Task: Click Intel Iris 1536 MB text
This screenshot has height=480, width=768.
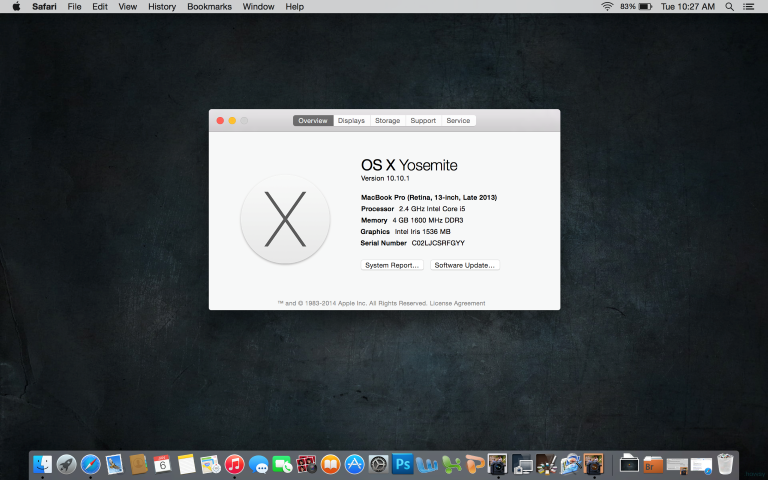Action: pos(422,232)
